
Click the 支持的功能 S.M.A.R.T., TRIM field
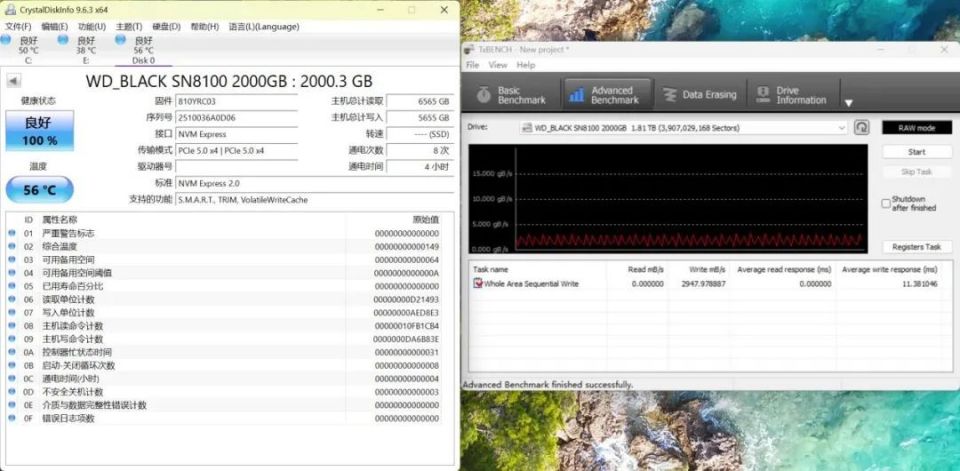point(315,200)
